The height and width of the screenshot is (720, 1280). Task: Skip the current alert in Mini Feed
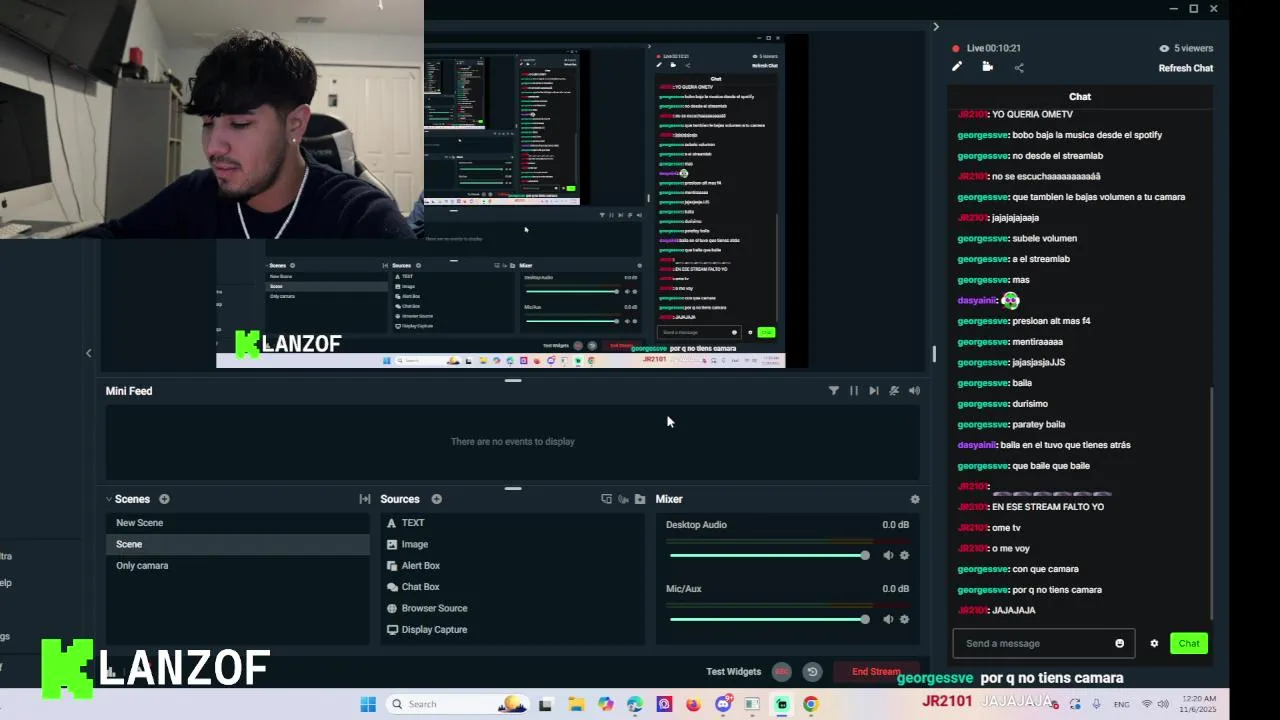(x=874, y=391)
